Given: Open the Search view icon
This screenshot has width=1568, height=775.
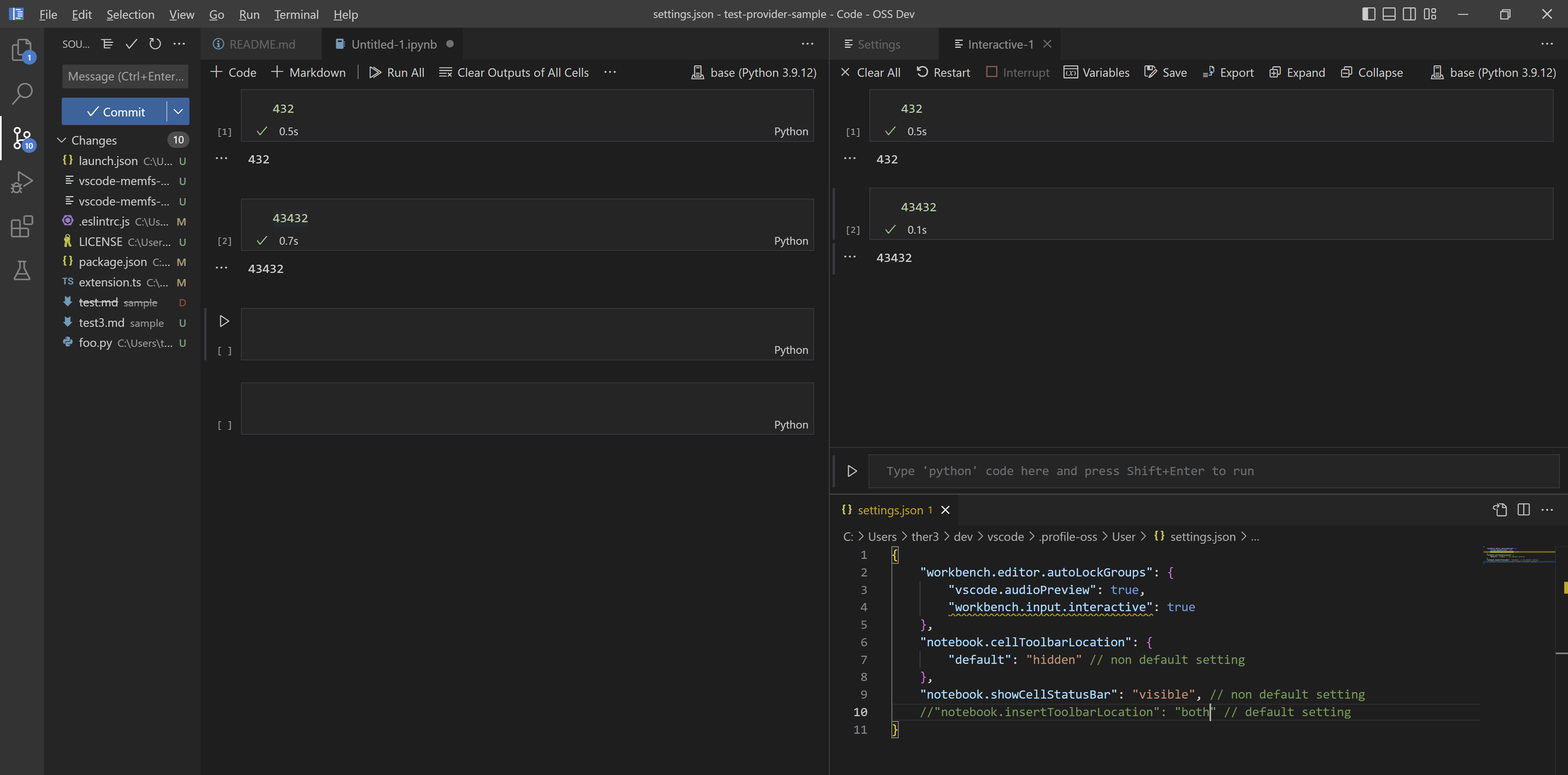Looking at the screenshot, I should click(22, 94).
